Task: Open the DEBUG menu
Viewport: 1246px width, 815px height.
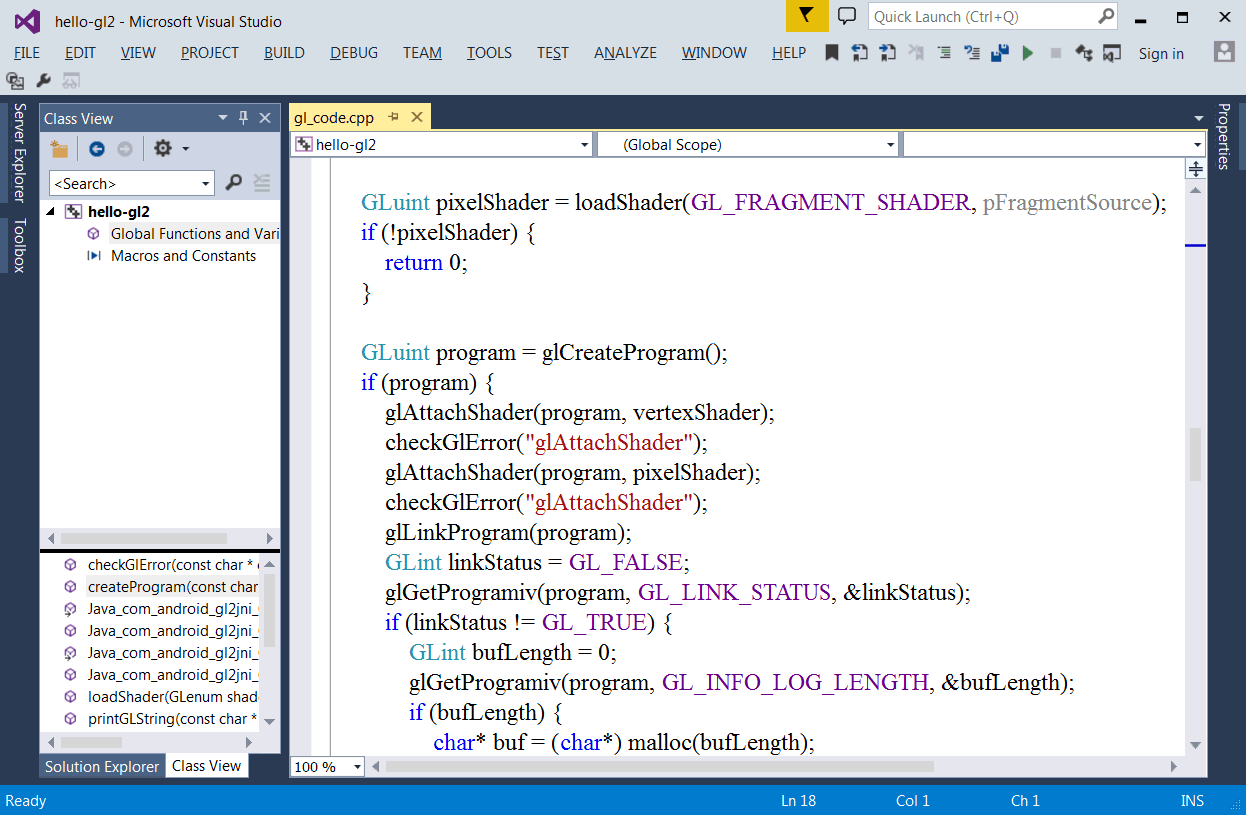Action: pos(354,53)
